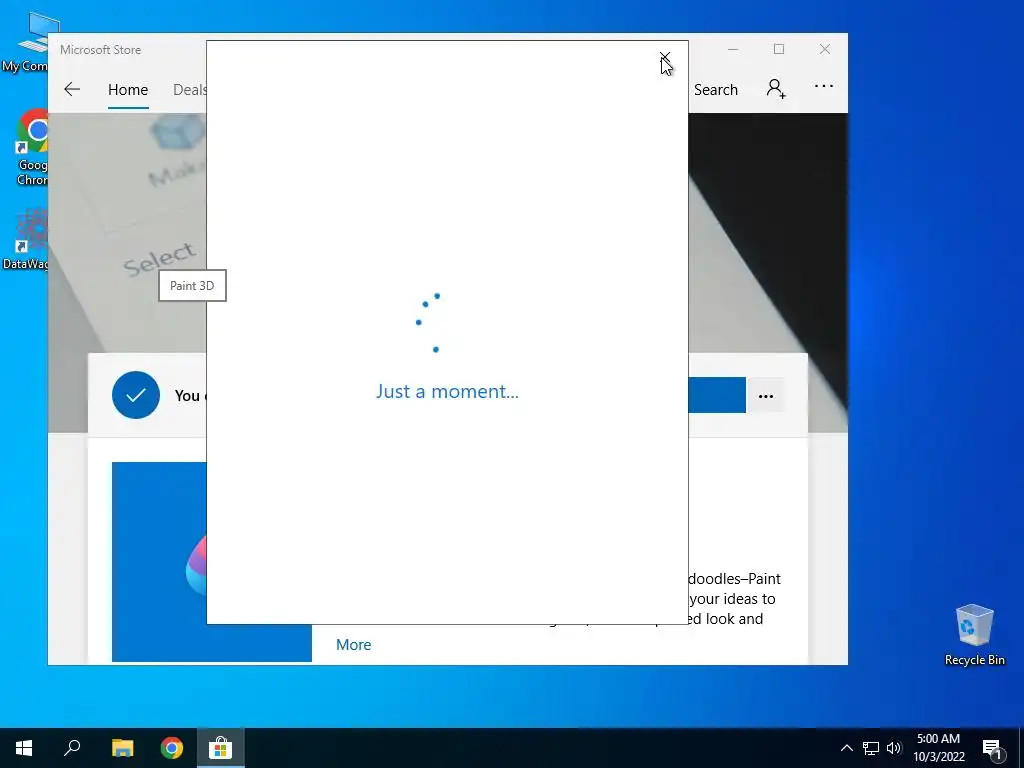The width and height of the screenshot is (1024, 768).
Task: Click the More link in the description
Action: click(x=353, y=645)
